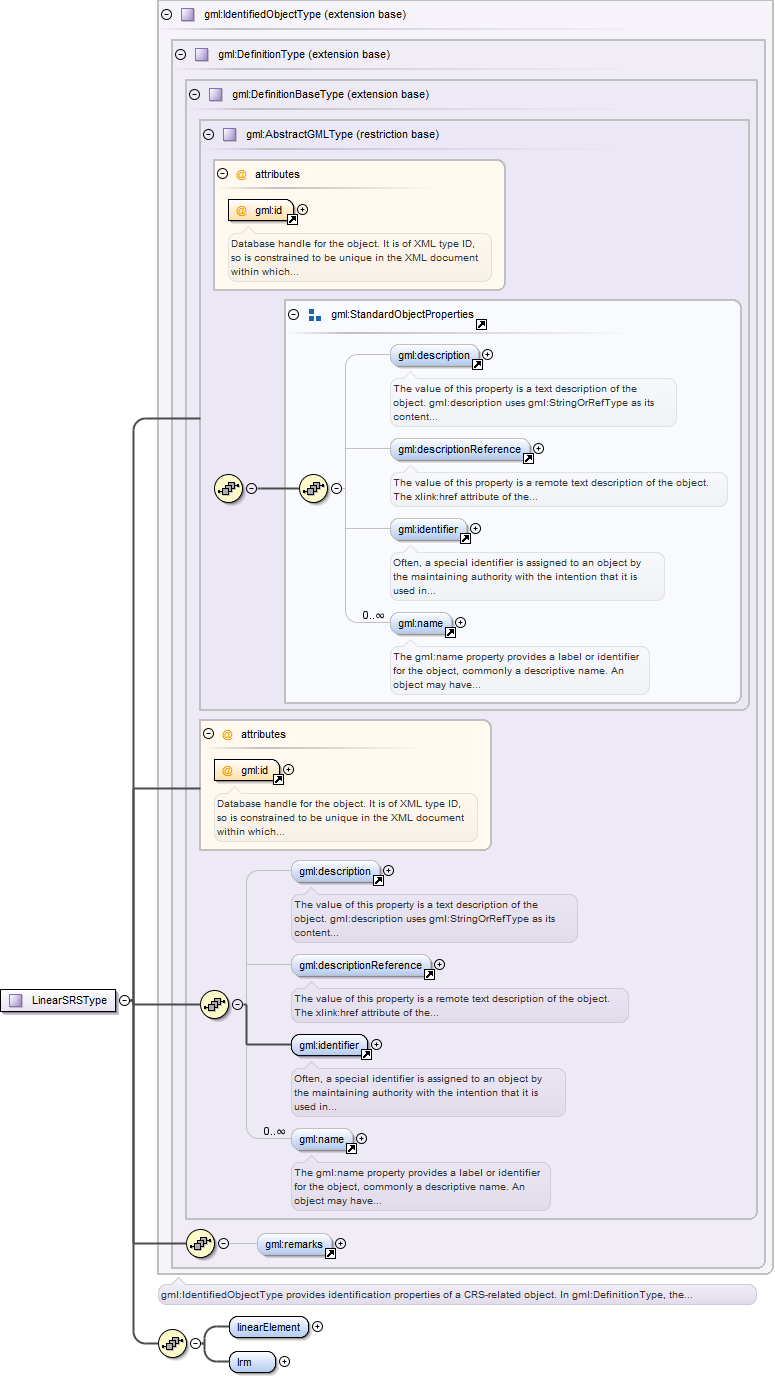This screenshot has width=775, height=1378.
Task: Click the gml:IdentifiedObjectType annotation text
Action: point(426,1295)
